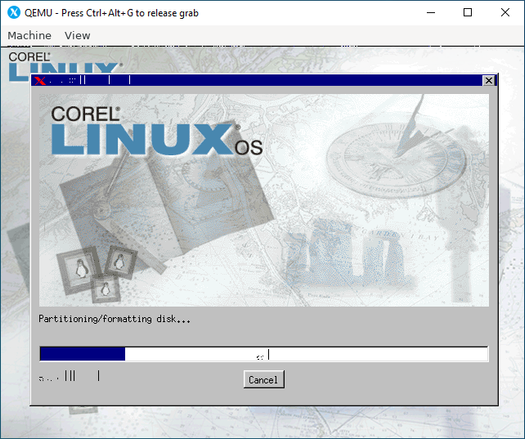Close the QEMU window

pyautogui.click(x=505, y=13)
